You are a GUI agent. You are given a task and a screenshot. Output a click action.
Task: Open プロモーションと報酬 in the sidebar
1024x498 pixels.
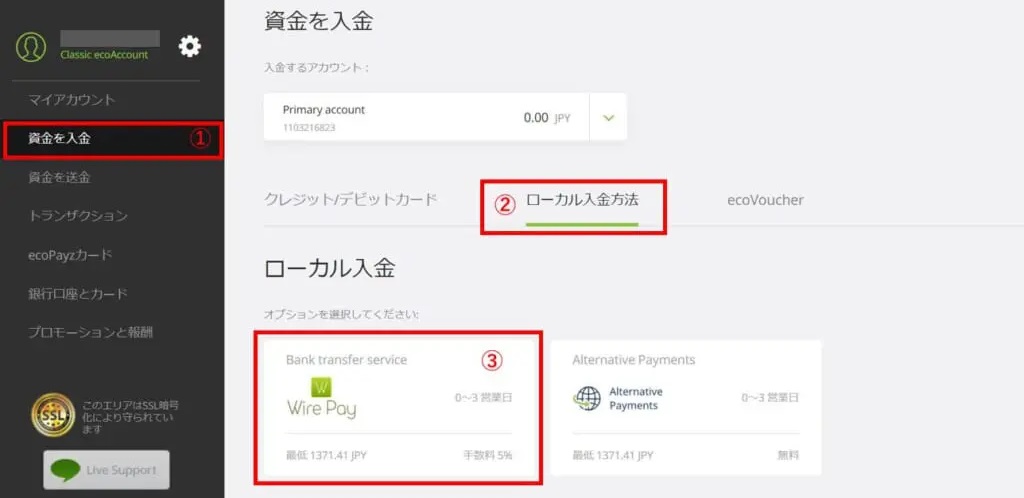coord(90,332)
